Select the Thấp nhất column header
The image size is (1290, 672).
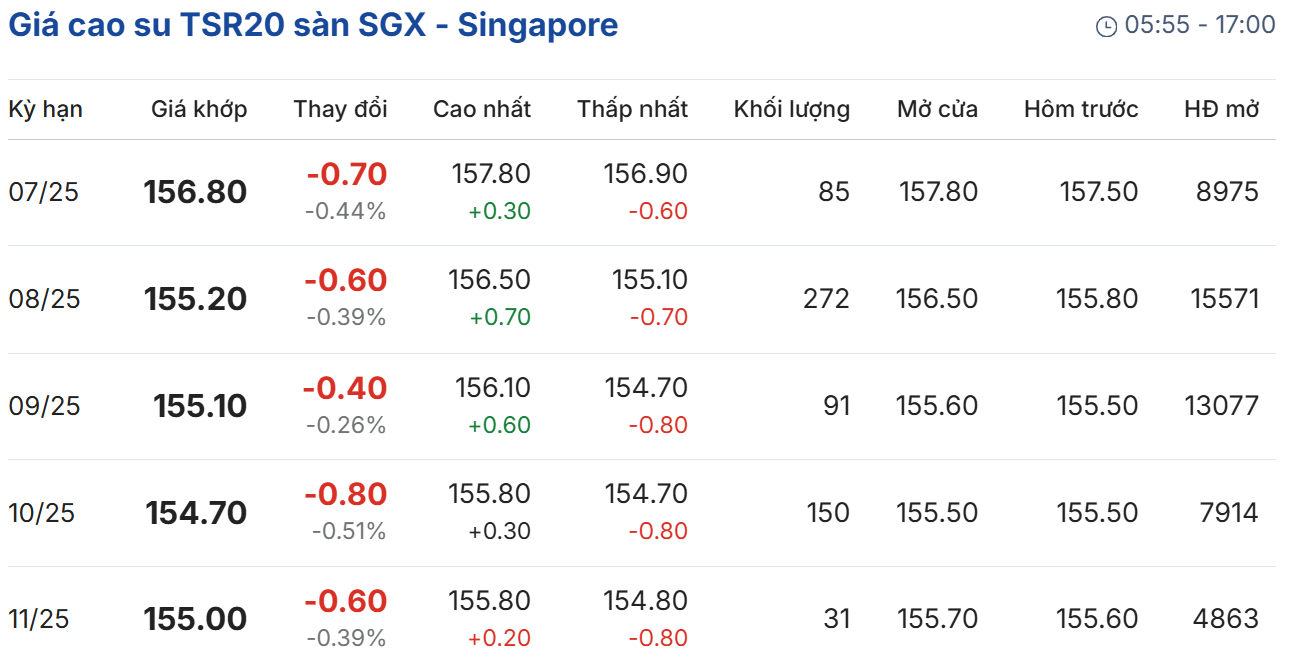click(x=632, y=109)
